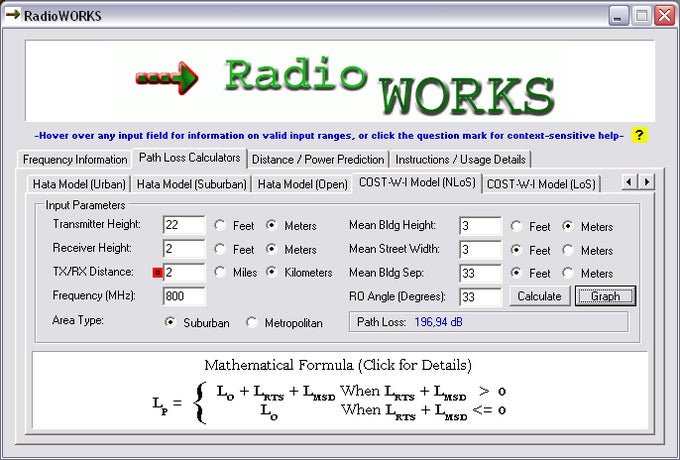This screenshot has width=680, height=460.
Task: Set Receiver Height unit to Feet
Action: [234, 249]
